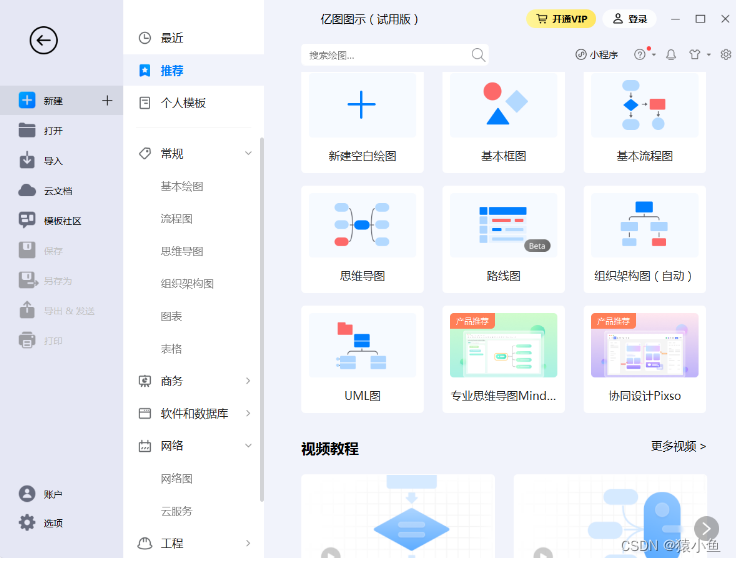Screen dimensions: 736x562
Task: Click the help question mark icon
Action: 639,54
